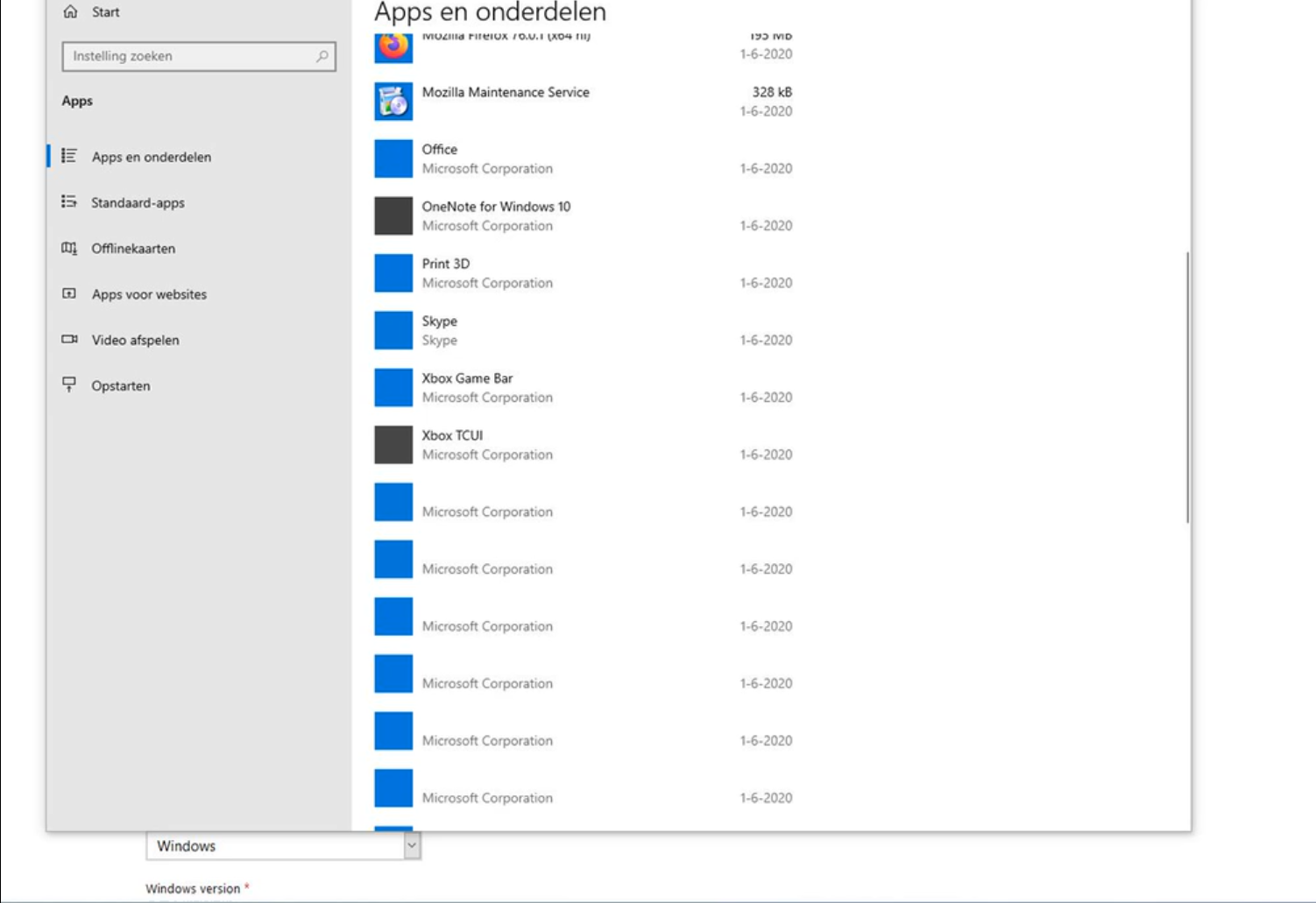Viewport: 1316px width, 903px height.
Task: Click the Apps voor websites icon
Action: pyautogui.click(x=69, y=293)
